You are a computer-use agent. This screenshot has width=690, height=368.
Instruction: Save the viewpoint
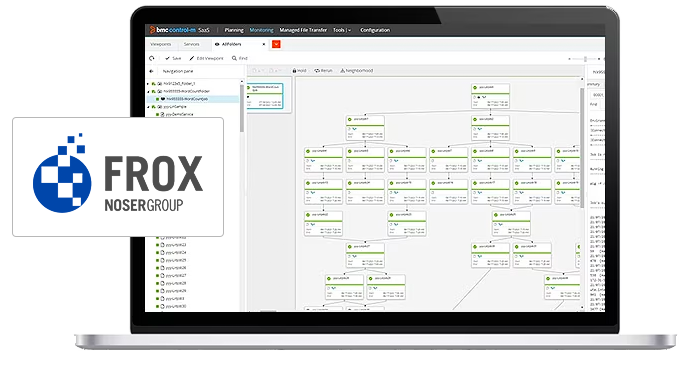click(x=173, y=58)
